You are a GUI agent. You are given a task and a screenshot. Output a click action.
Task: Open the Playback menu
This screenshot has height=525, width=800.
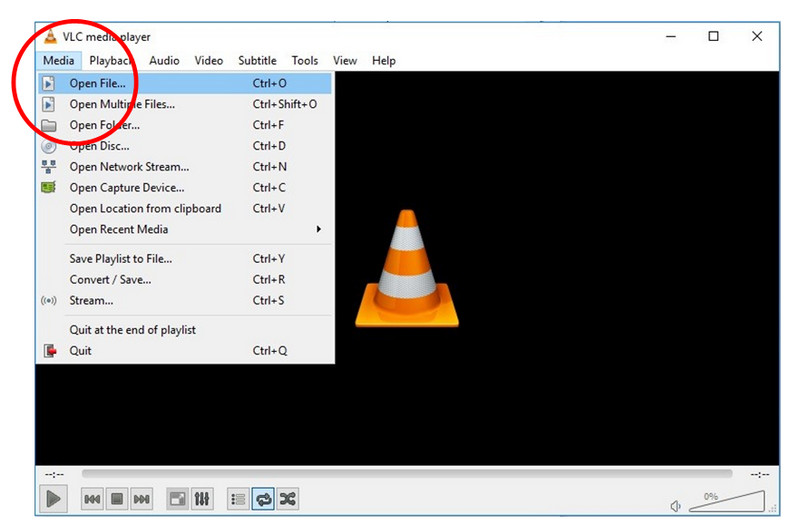coord(110,61)
